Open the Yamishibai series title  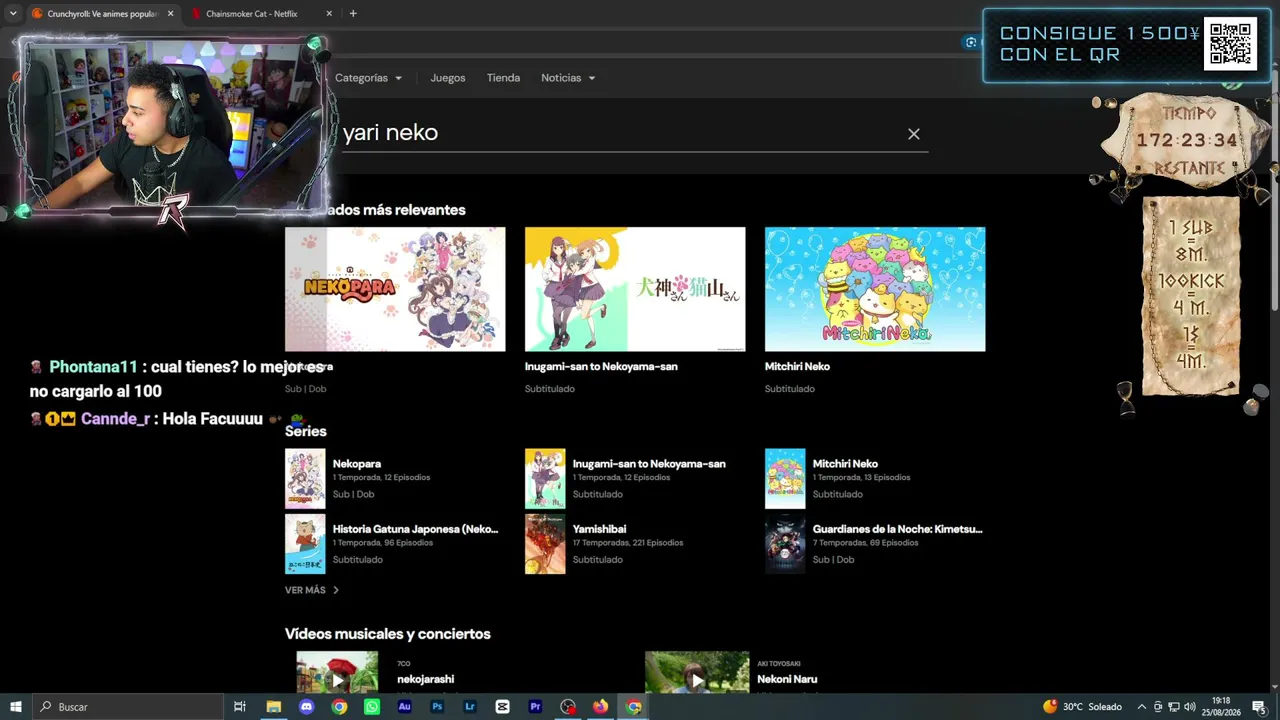(x=600, y=529)
